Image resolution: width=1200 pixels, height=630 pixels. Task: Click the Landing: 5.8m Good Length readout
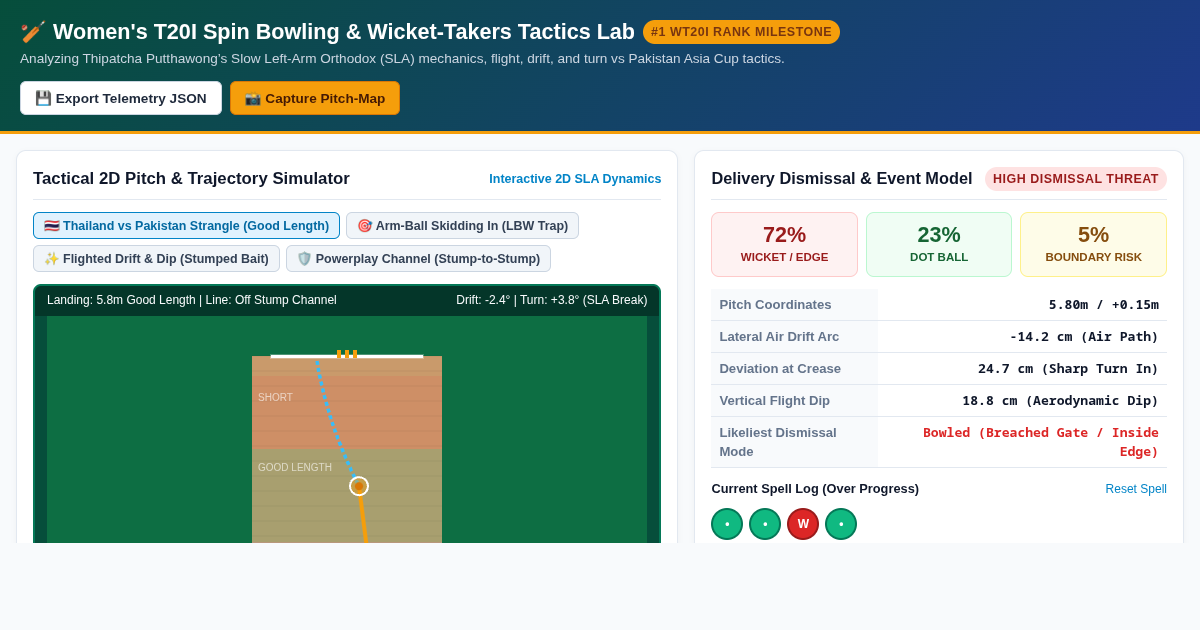[x=192, y=300]
